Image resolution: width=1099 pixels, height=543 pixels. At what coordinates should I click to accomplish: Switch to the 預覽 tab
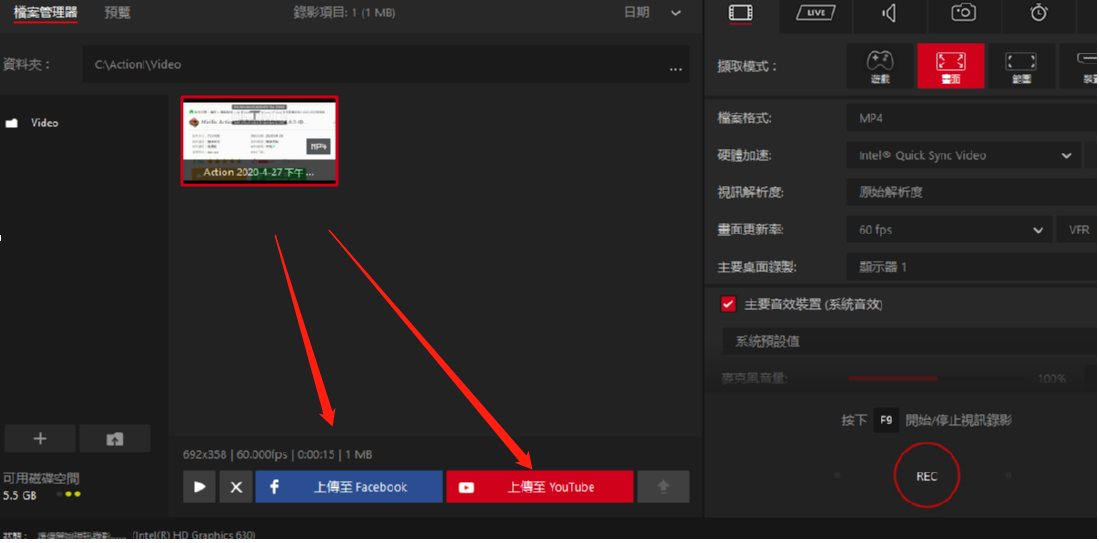117,13
